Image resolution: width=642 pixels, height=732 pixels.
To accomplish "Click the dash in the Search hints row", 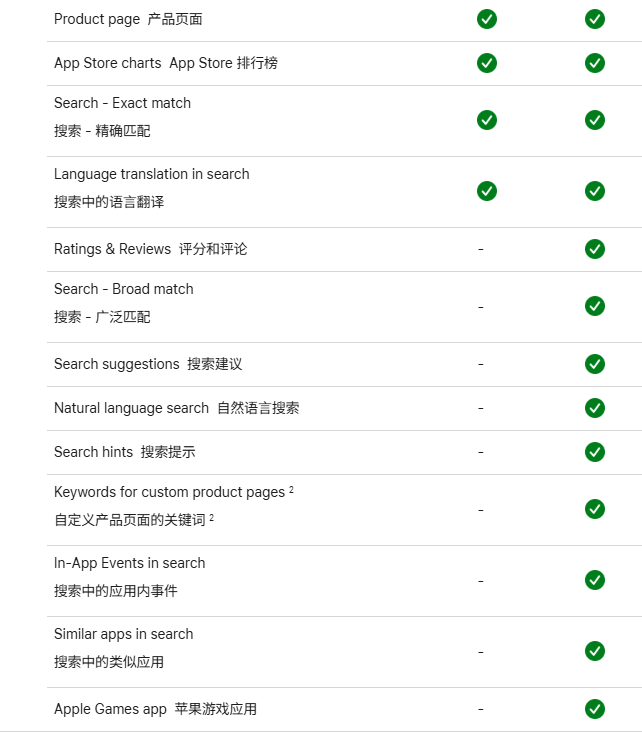I will (481, 452).
